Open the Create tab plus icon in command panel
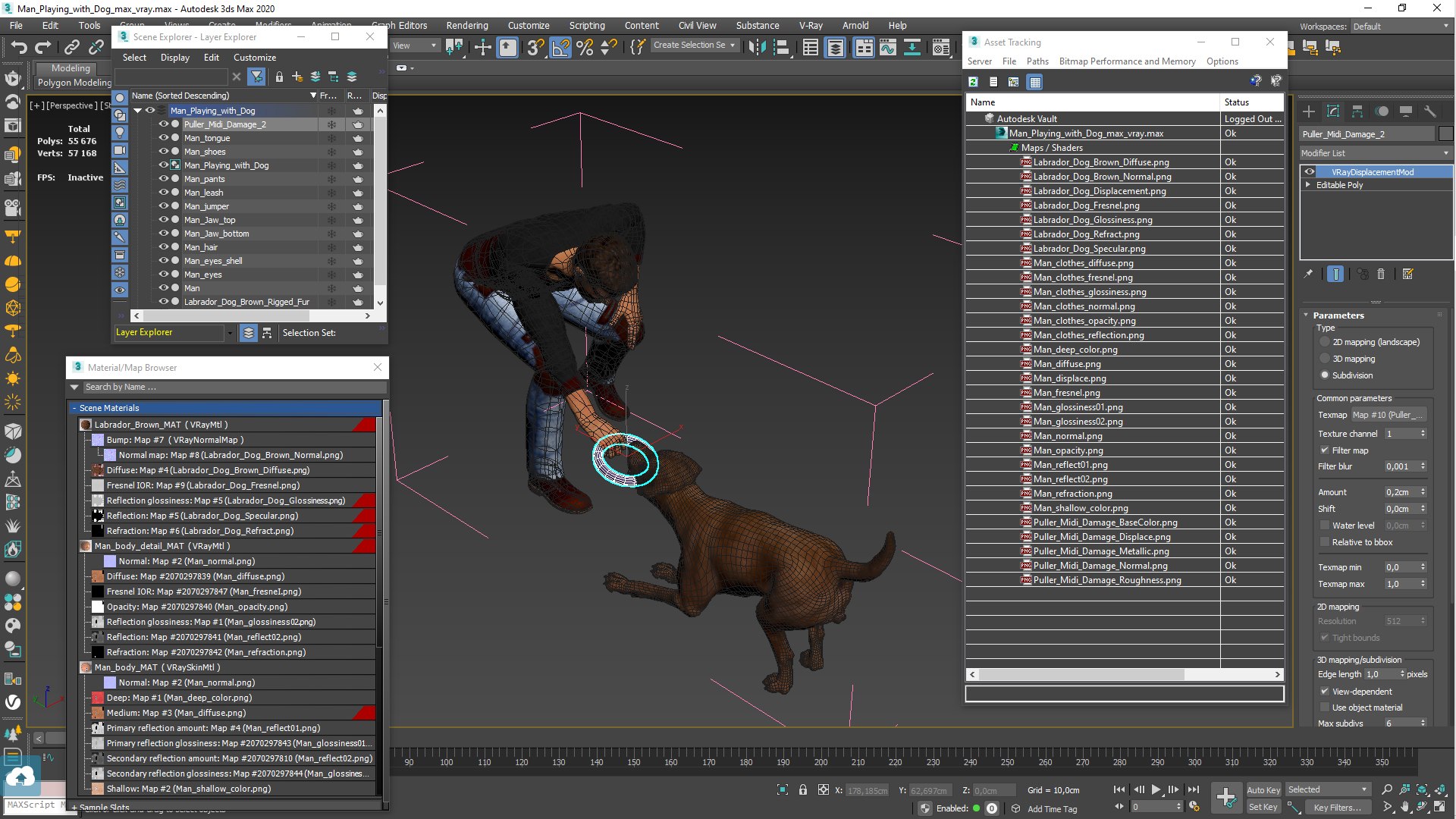 click(1309, 111)
